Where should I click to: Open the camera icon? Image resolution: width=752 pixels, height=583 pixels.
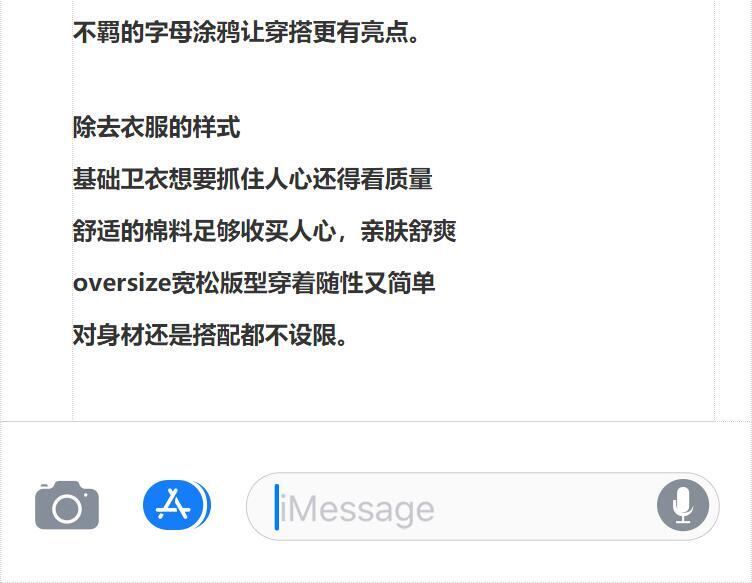click(67, 505)
